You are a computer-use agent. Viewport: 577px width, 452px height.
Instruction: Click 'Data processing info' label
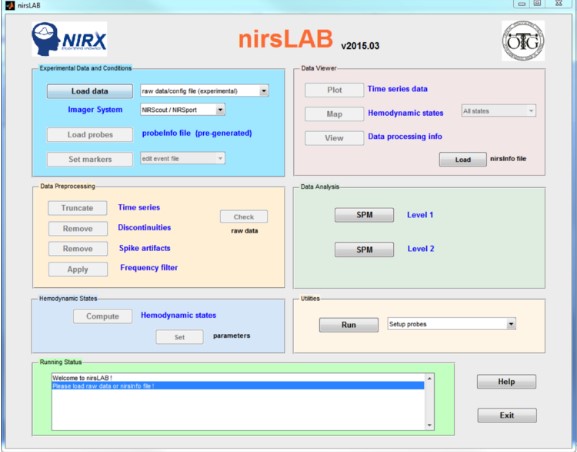405,137
